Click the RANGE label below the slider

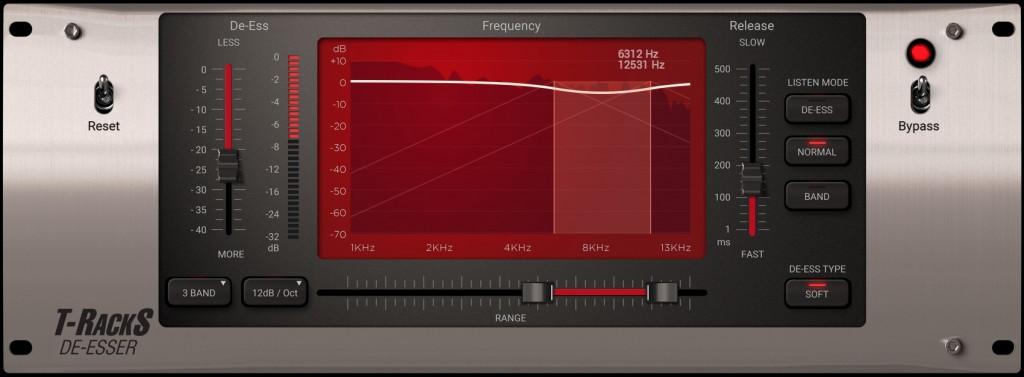point(511,318)
